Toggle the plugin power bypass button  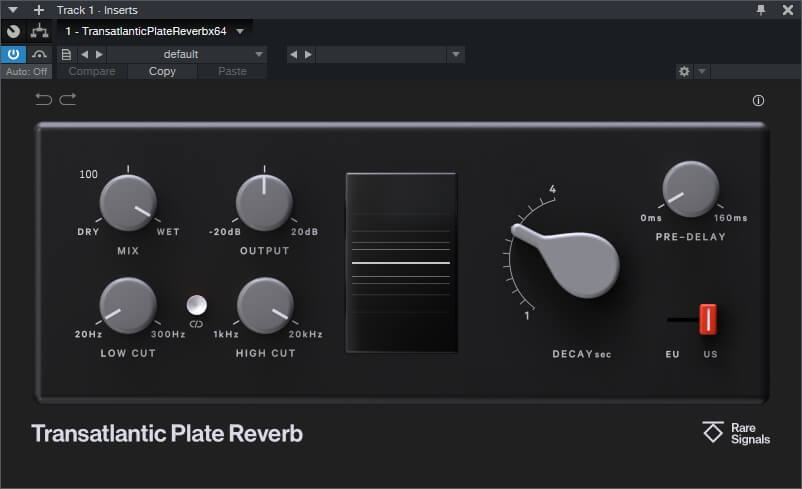pyautogui.click(x=13, y=54)
